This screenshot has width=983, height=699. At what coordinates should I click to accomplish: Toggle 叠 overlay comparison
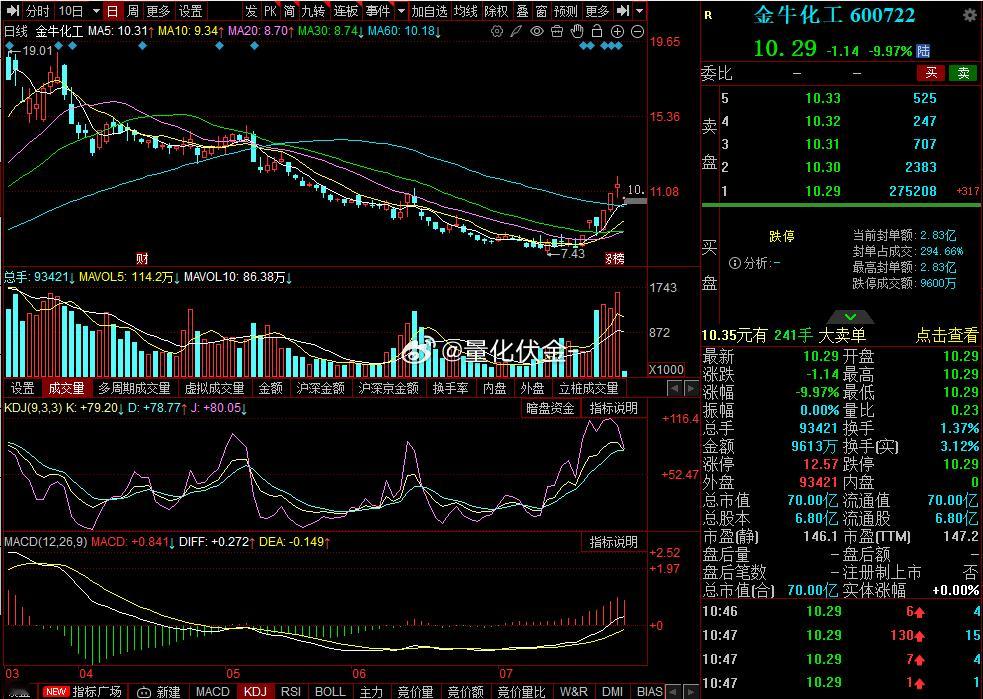click(522, 11)
